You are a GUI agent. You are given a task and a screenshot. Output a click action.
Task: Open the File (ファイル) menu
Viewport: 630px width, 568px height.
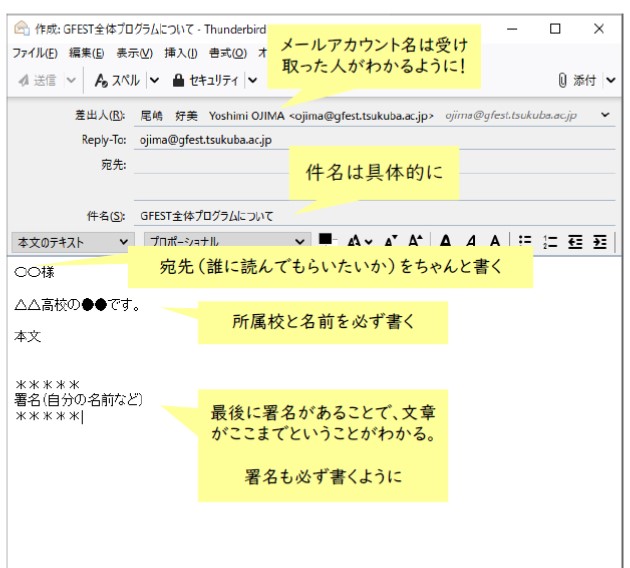point(34,53)
